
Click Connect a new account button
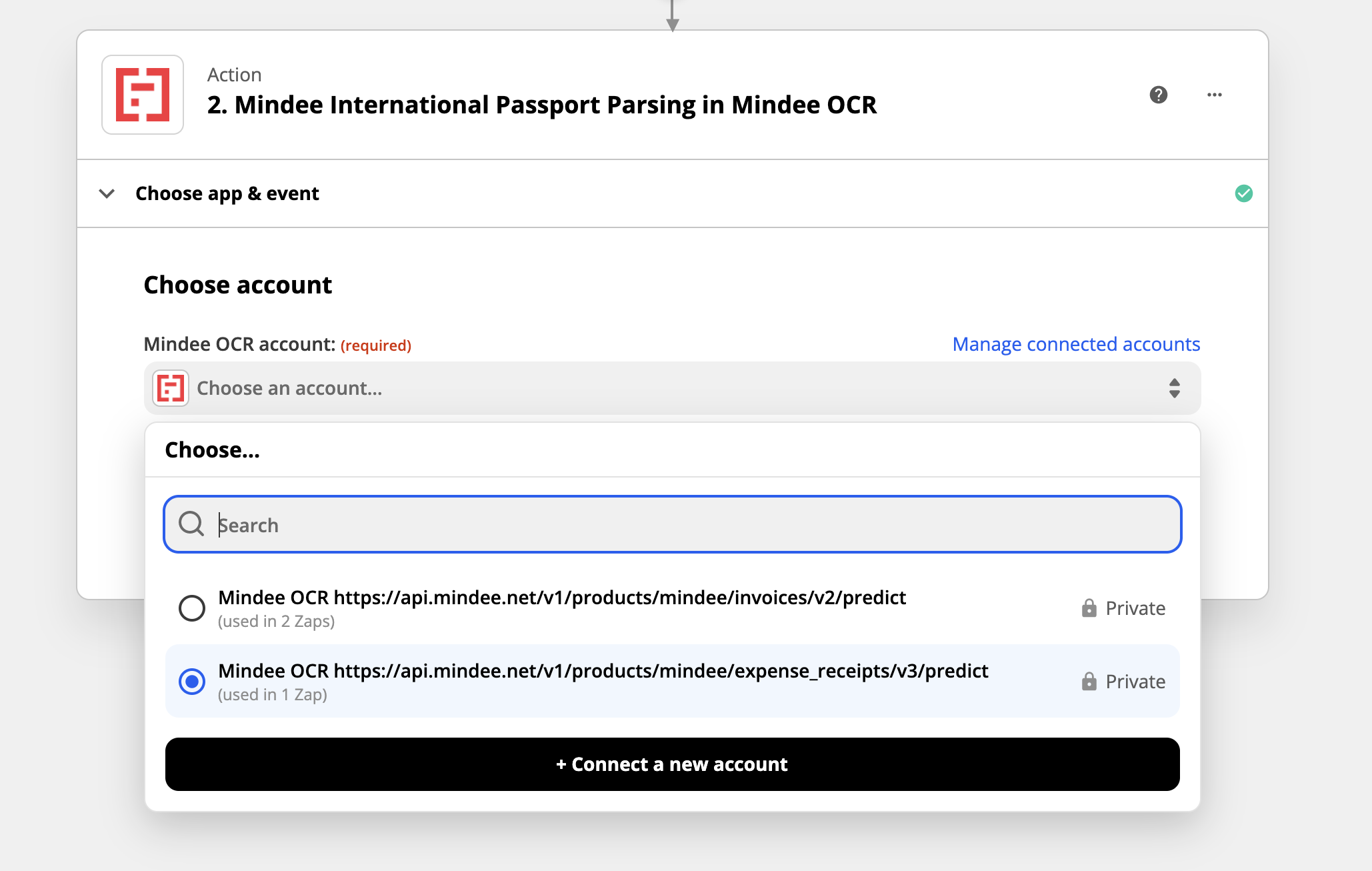[x=672, y=764]
